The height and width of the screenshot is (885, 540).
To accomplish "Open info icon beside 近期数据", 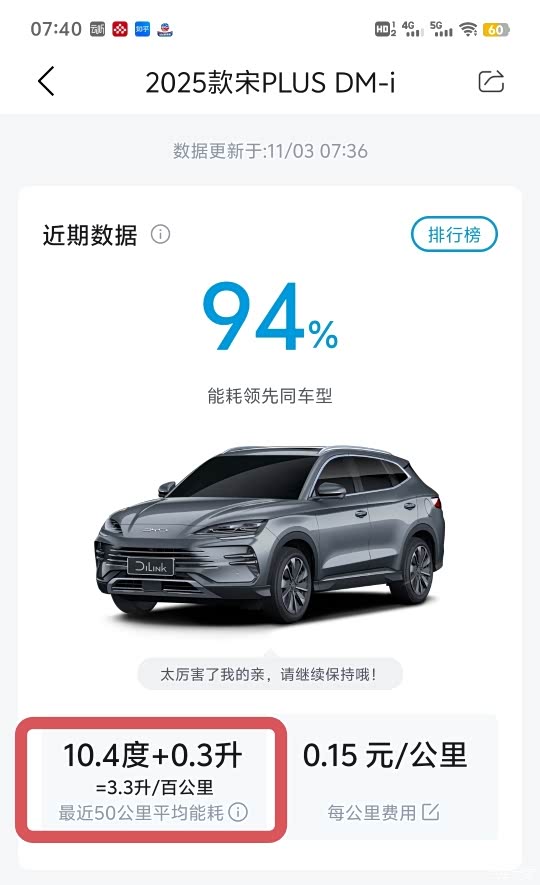I will point(160,234).
